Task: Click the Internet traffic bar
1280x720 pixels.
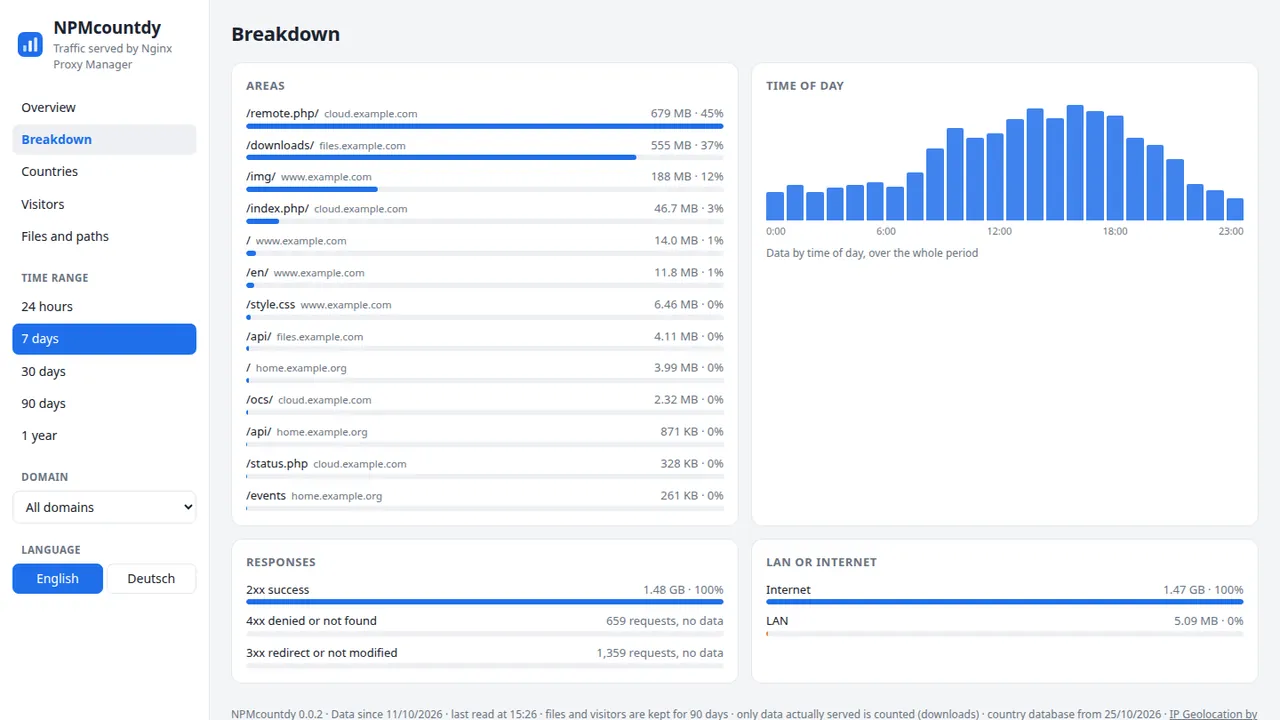Action: click(1005, 602)
